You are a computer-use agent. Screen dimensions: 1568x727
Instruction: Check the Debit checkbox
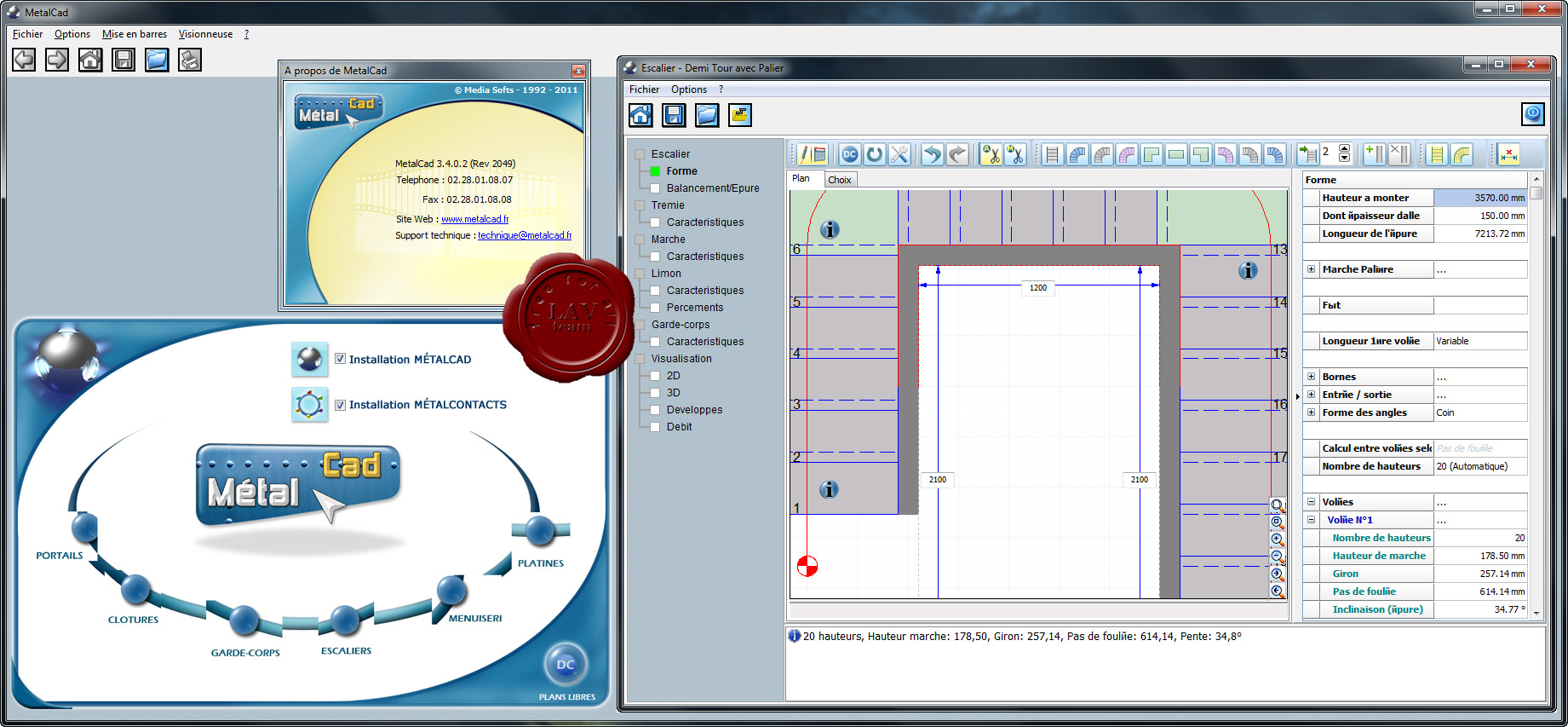click(x=655, y=427)
